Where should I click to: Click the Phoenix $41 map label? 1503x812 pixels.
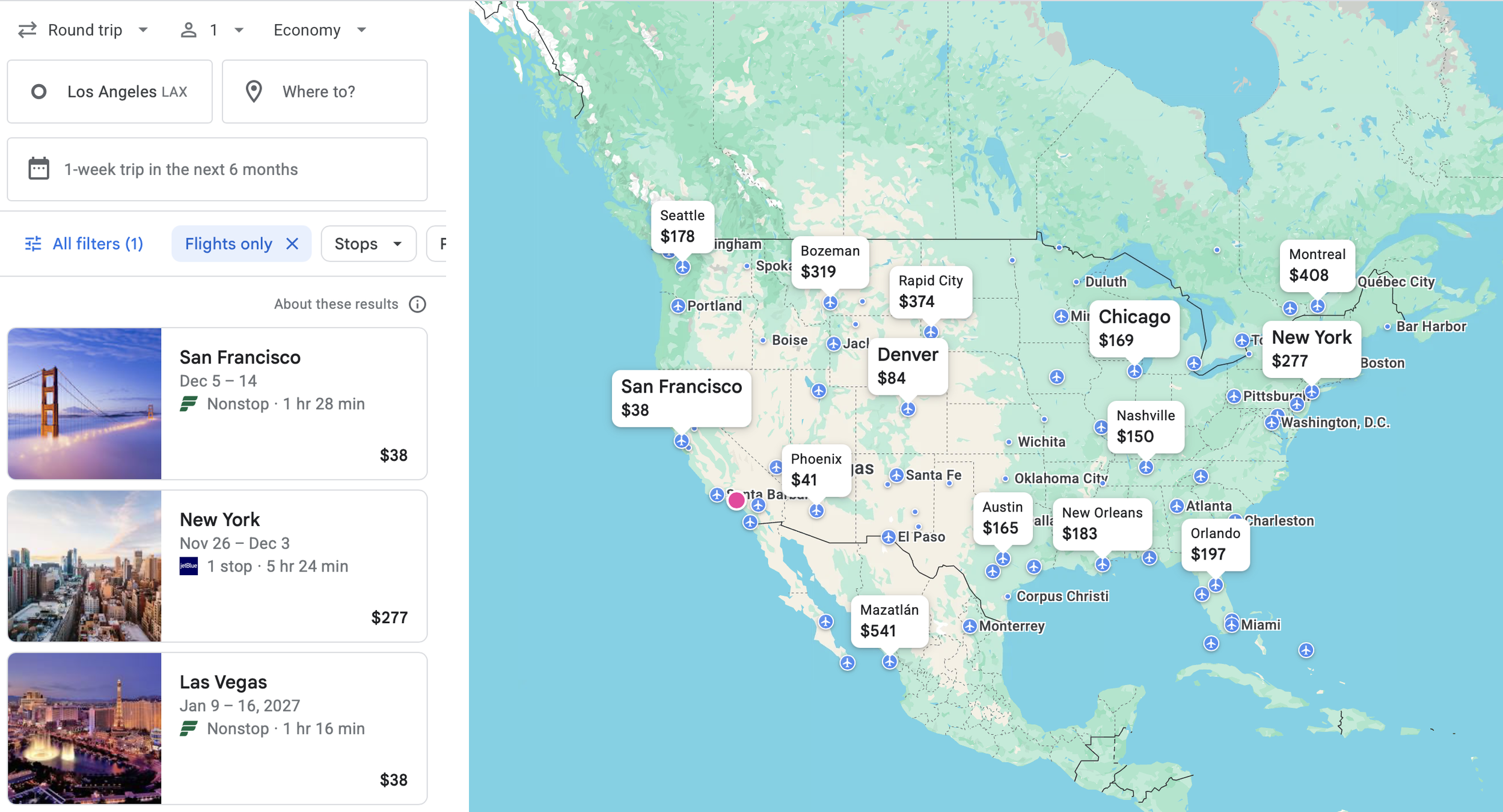pos(816,470)
